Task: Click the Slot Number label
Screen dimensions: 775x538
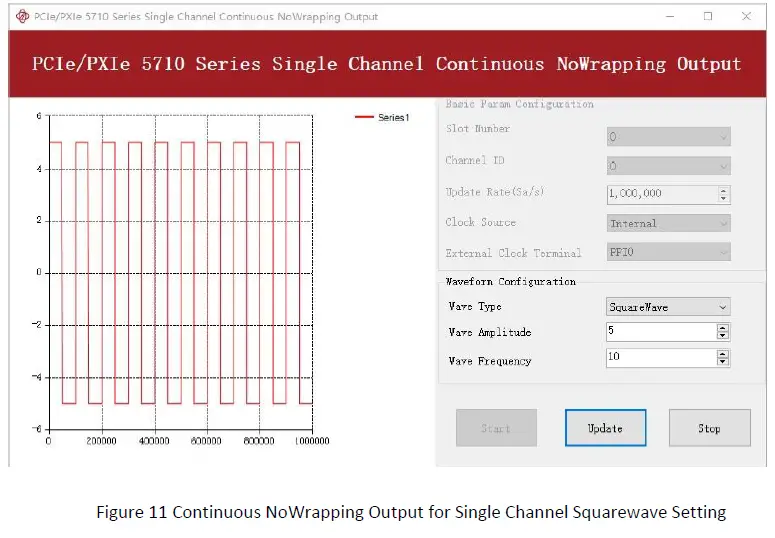Action: tap(477, 129)
